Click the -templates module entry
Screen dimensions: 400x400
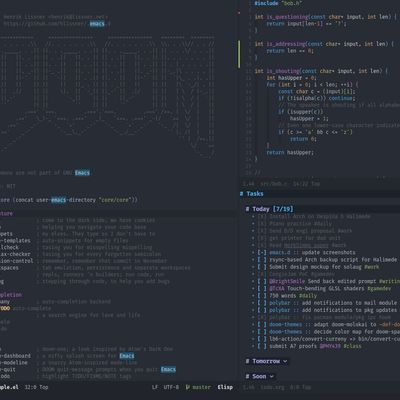15,240
